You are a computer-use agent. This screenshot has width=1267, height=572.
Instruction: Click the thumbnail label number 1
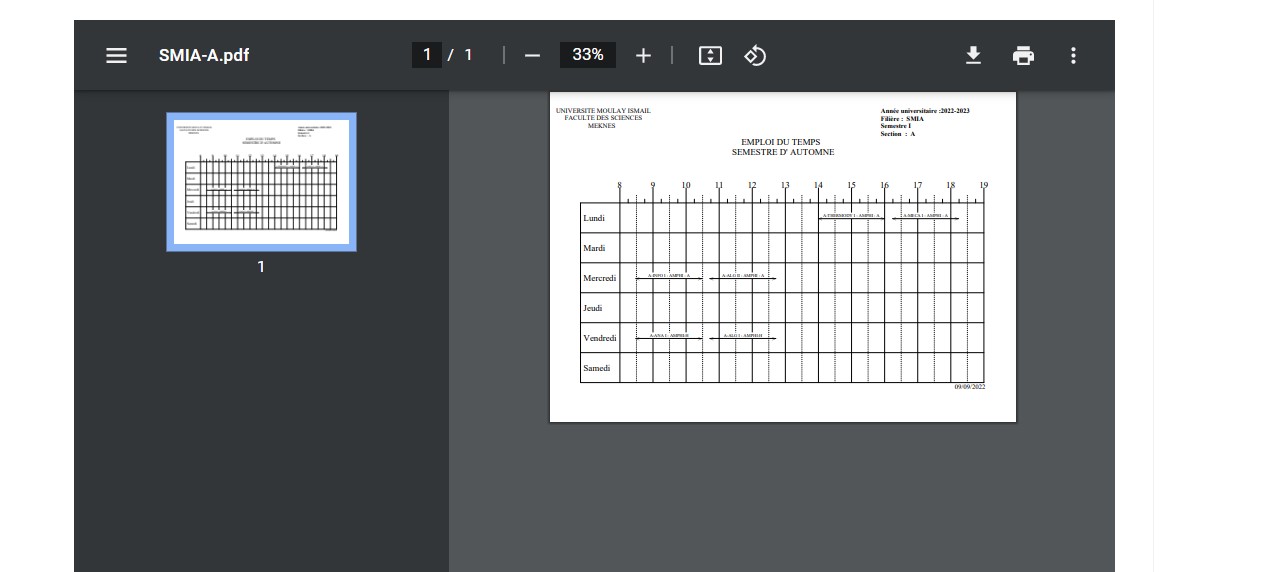[x=261, y=267]
